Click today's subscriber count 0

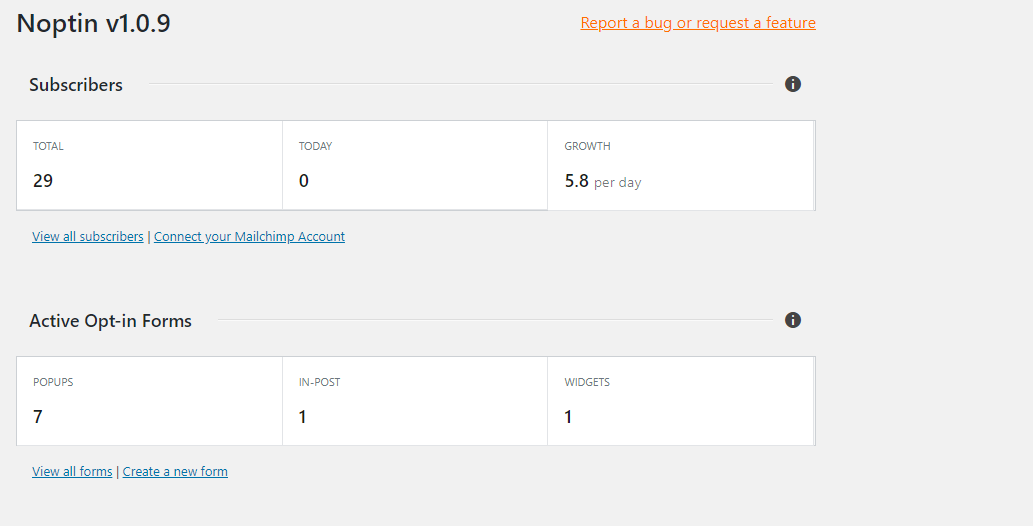tap(304, 181)
